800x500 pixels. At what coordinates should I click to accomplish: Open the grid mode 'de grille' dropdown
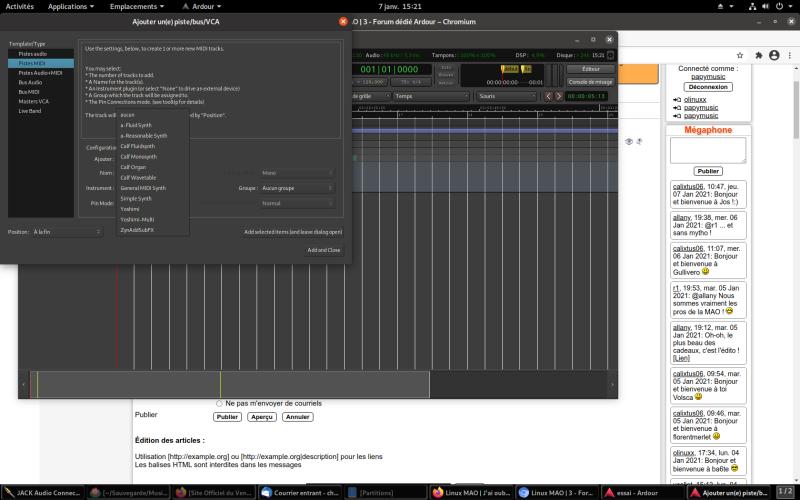click(371, 96)
